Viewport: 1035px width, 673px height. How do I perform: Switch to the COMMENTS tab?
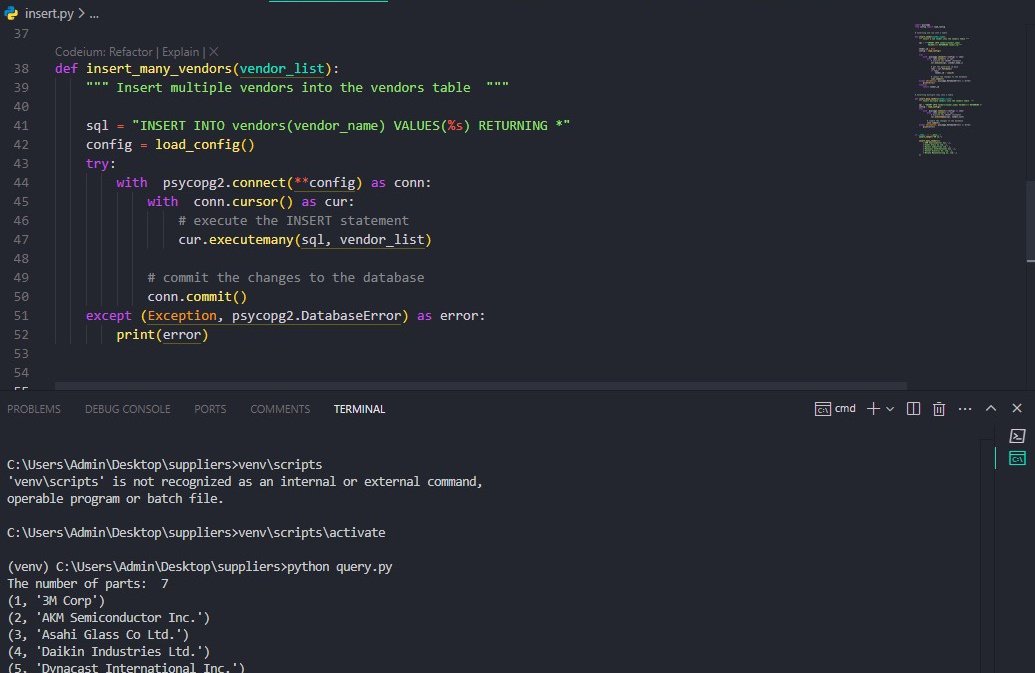(280, 409)
